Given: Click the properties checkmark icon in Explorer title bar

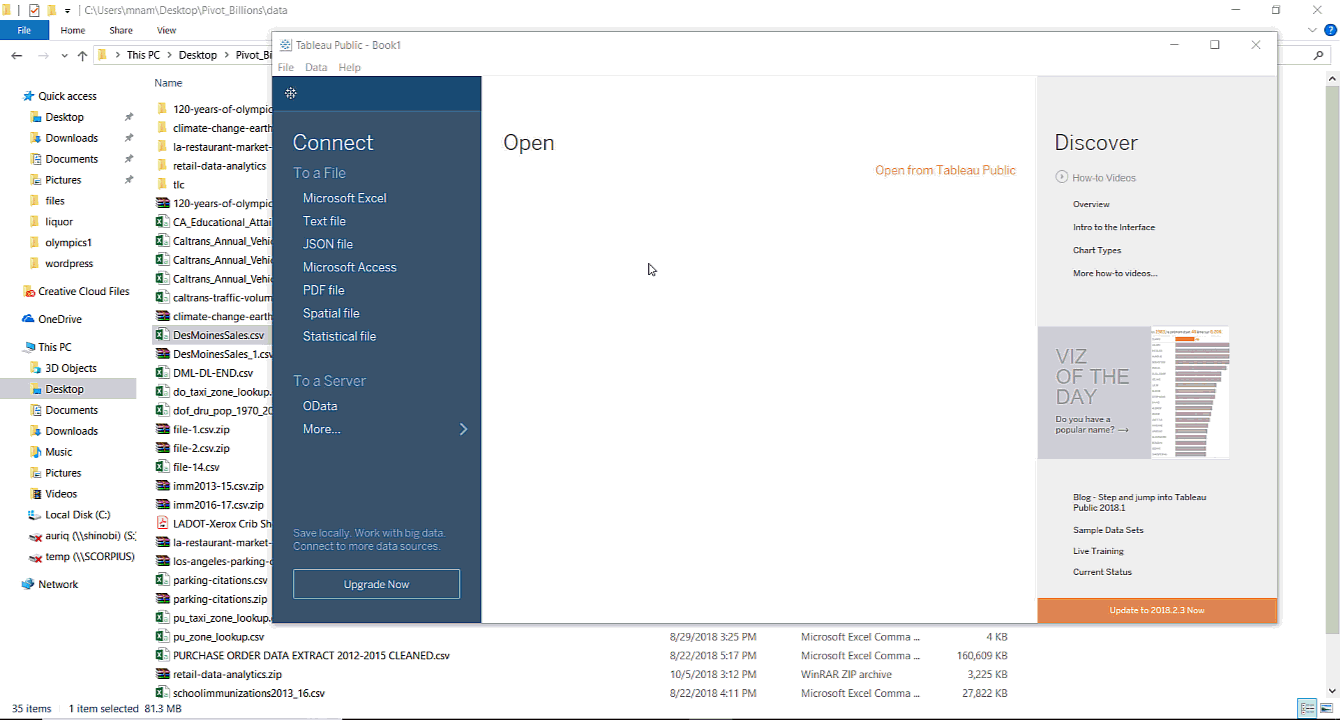Looking at the screenshot, I should 34,10.
